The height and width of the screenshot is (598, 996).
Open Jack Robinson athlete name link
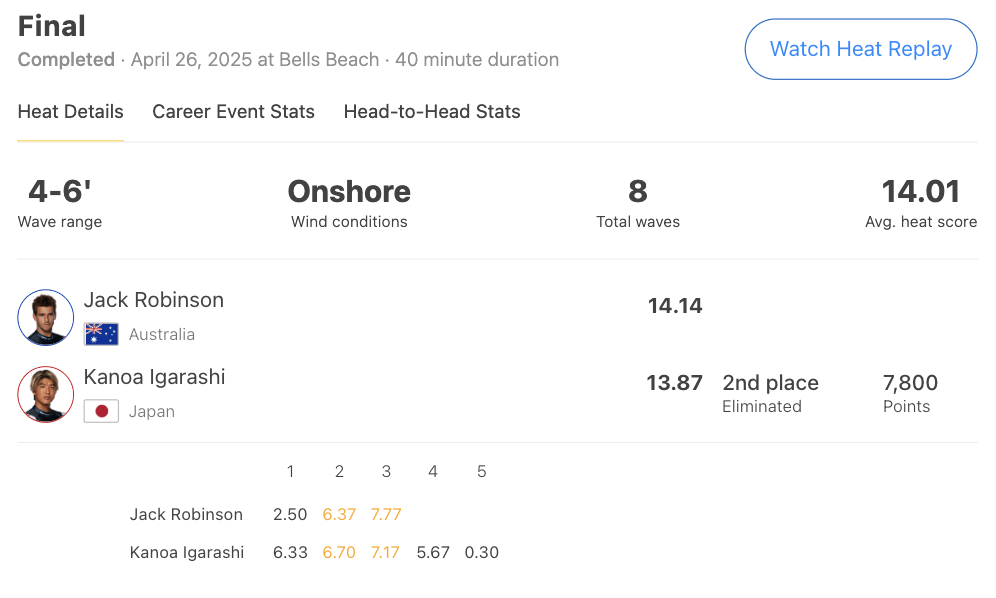point(154,299)
